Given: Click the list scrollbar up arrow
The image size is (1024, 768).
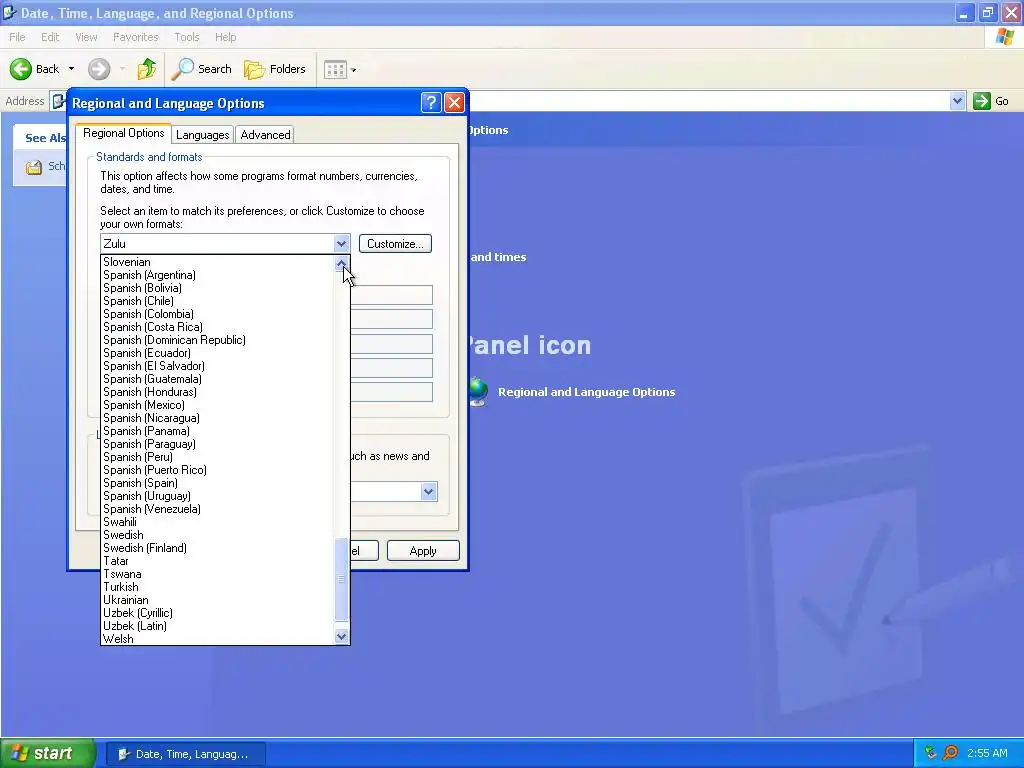Looking at the screenshot, I should click(x=341, y=264).
